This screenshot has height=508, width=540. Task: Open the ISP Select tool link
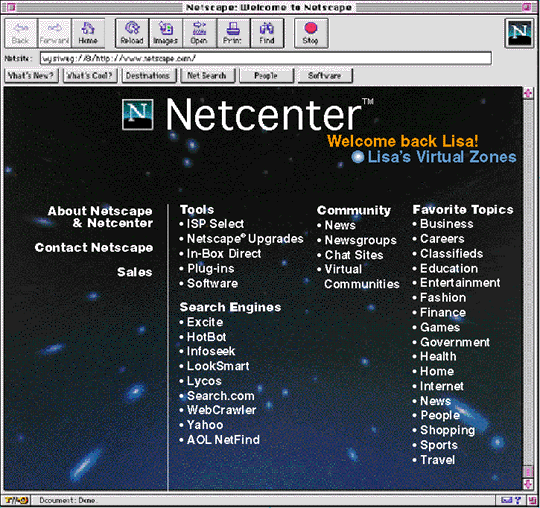coord(215,224)
